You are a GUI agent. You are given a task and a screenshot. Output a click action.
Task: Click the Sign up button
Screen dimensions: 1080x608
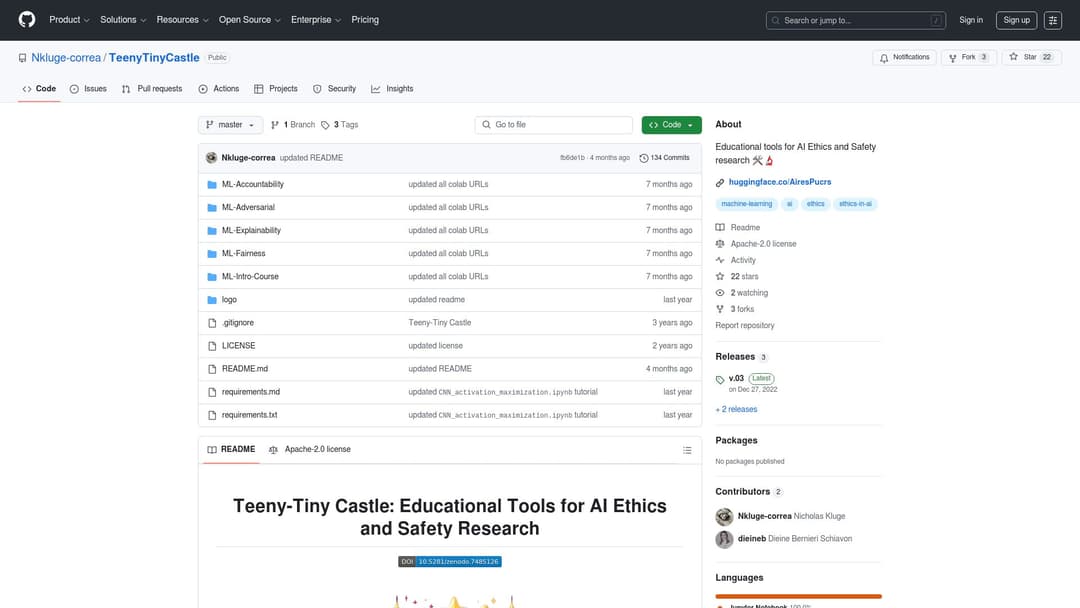pos(1016,20)
